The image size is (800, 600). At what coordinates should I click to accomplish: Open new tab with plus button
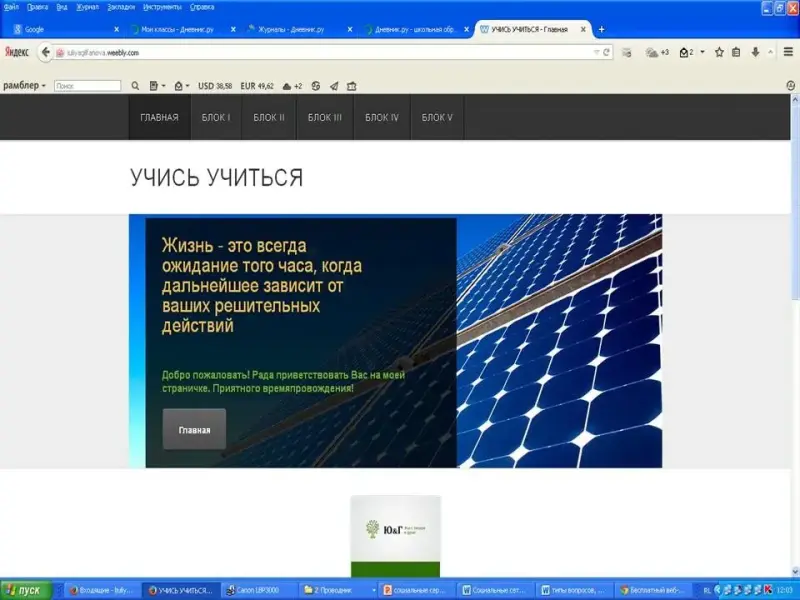click(x=601, y=29)
